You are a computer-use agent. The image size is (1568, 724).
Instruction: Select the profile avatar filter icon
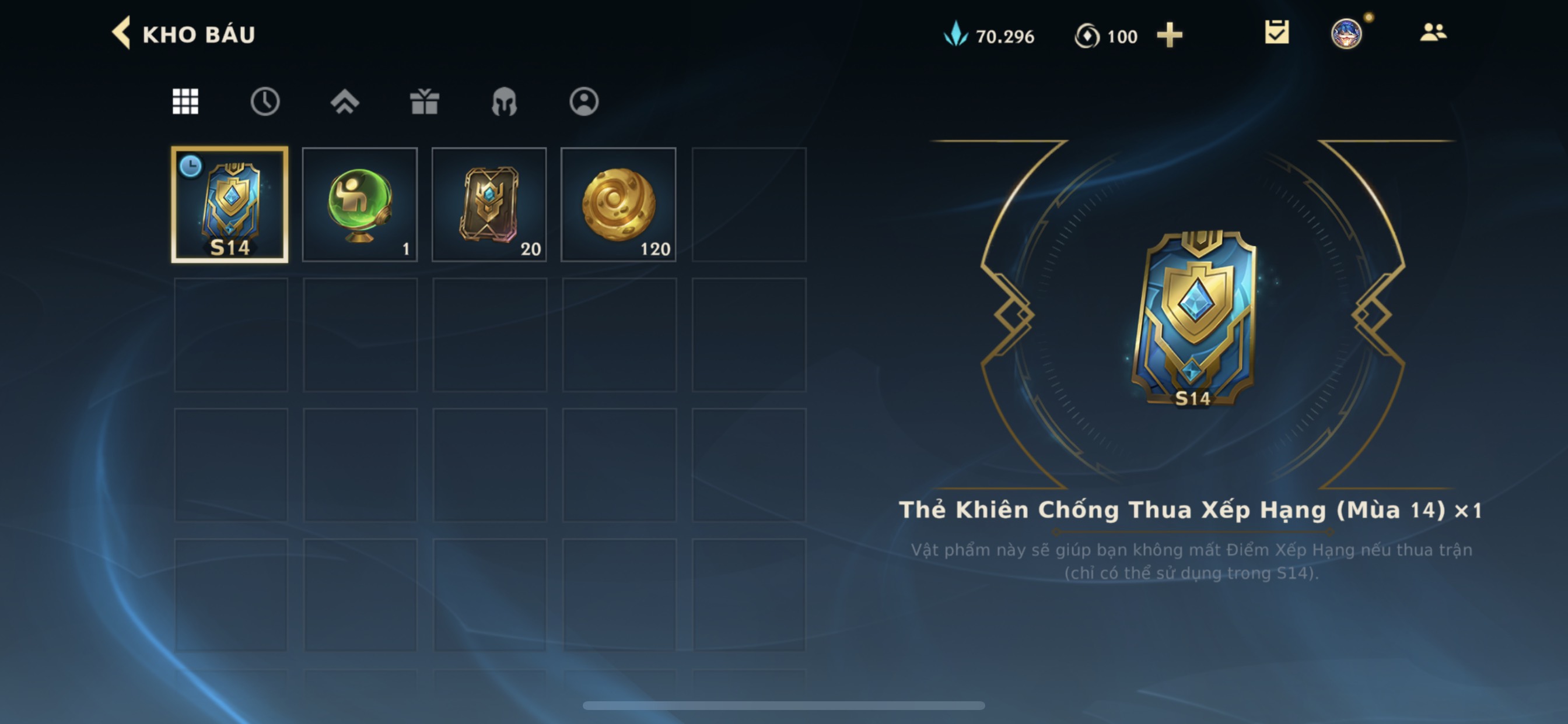pos(584,101)
